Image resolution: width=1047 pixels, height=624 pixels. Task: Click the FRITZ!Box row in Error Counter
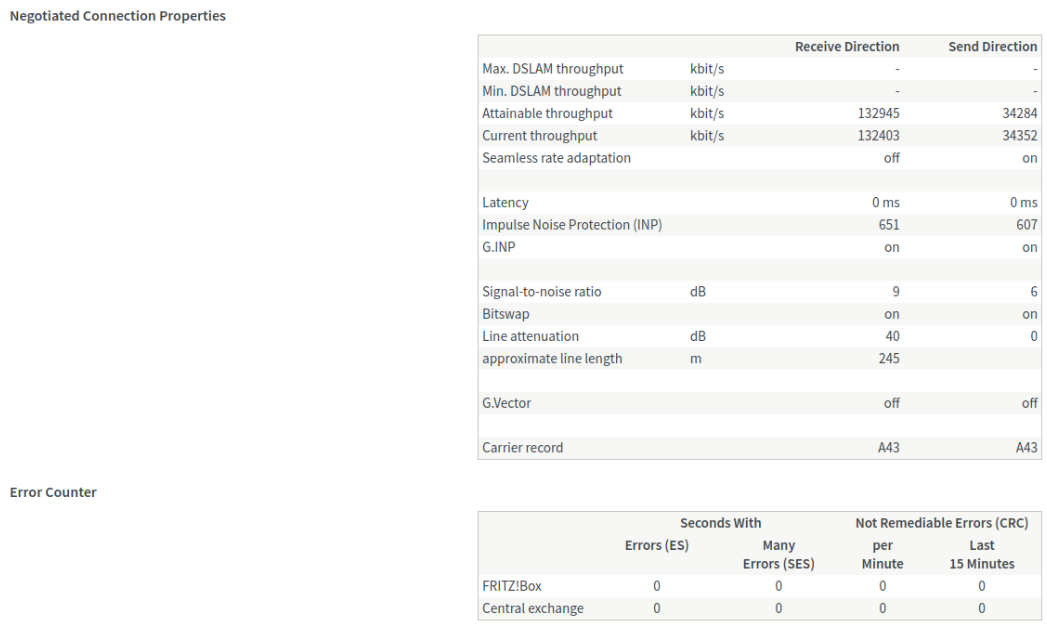(x=512, y=586)
